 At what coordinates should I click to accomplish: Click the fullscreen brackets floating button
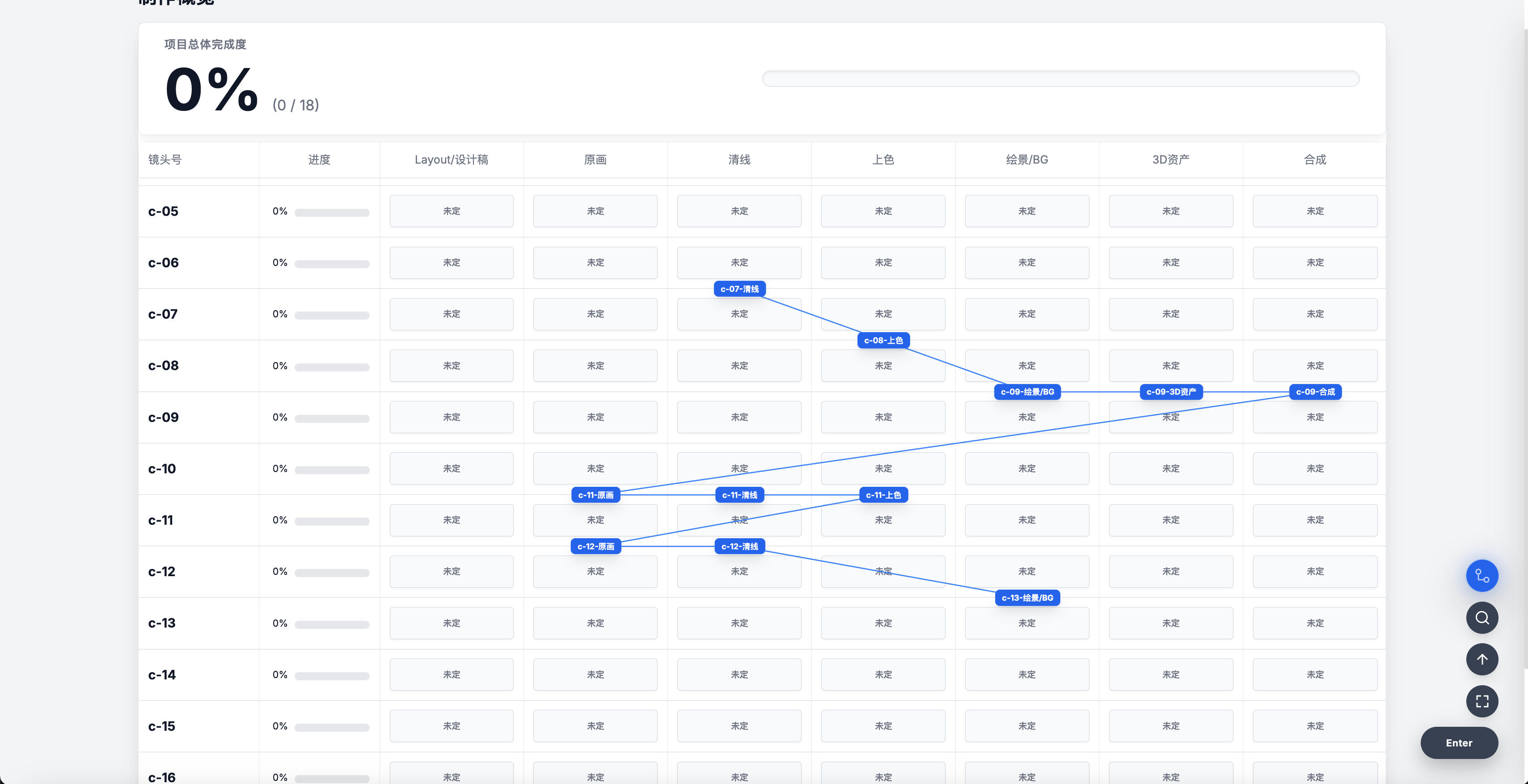coord(1482,701)
